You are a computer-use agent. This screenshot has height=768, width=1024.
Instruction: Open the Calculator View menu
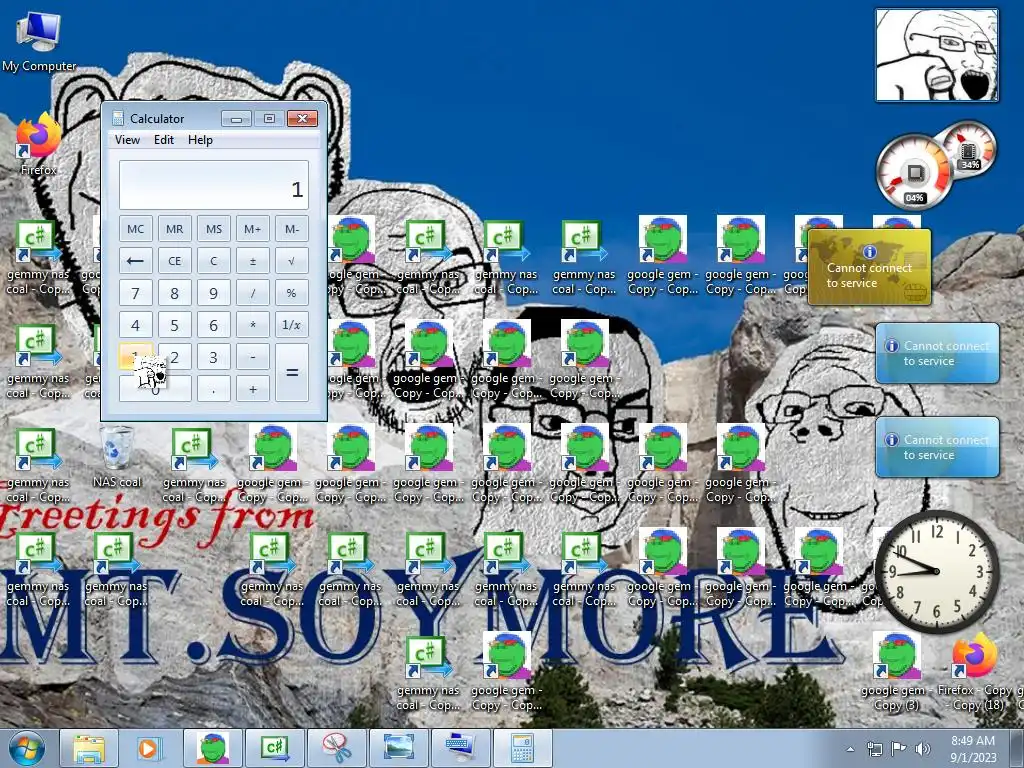point(127,140)
